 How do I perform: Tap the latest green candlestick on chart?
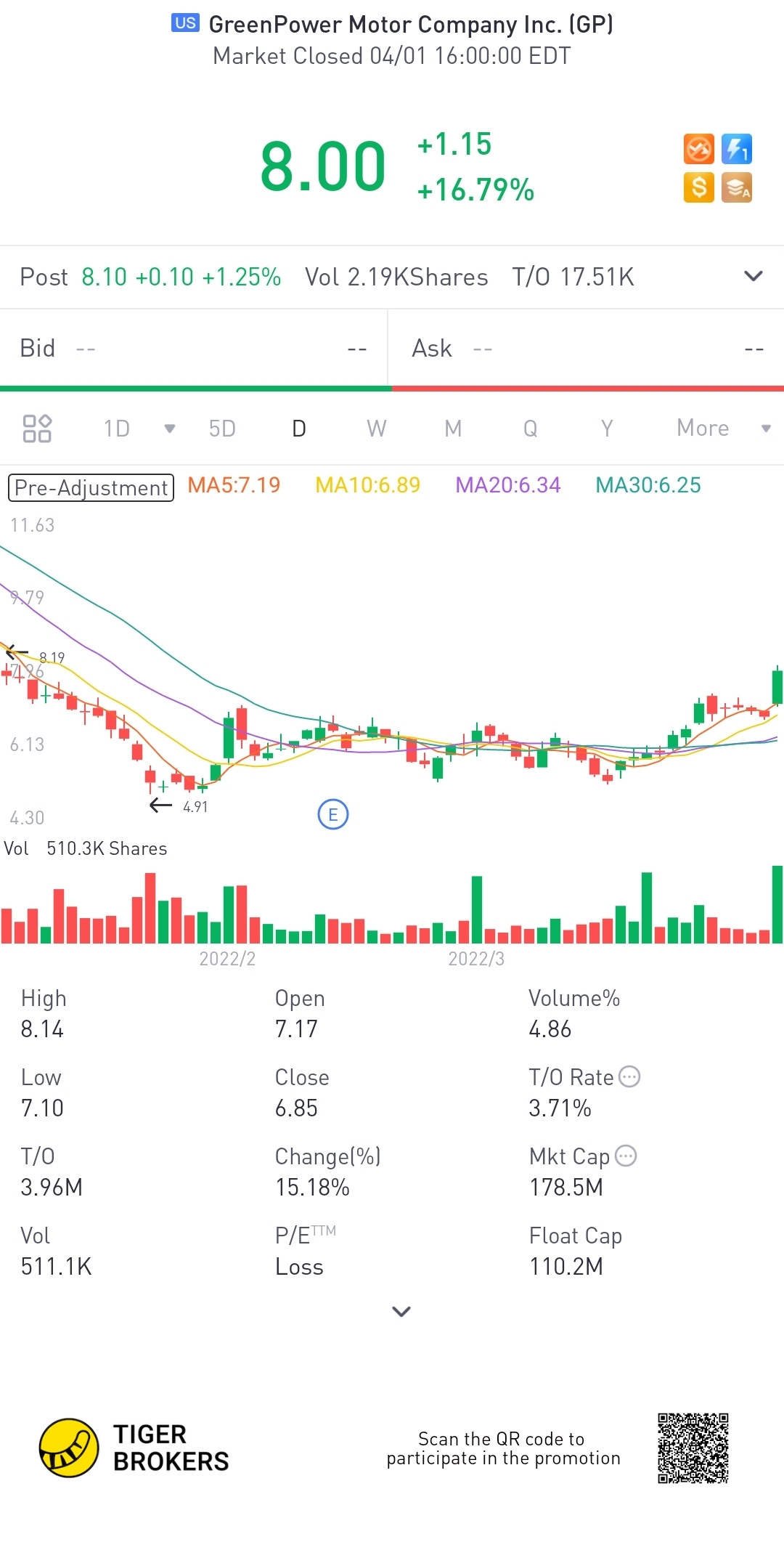777,686
